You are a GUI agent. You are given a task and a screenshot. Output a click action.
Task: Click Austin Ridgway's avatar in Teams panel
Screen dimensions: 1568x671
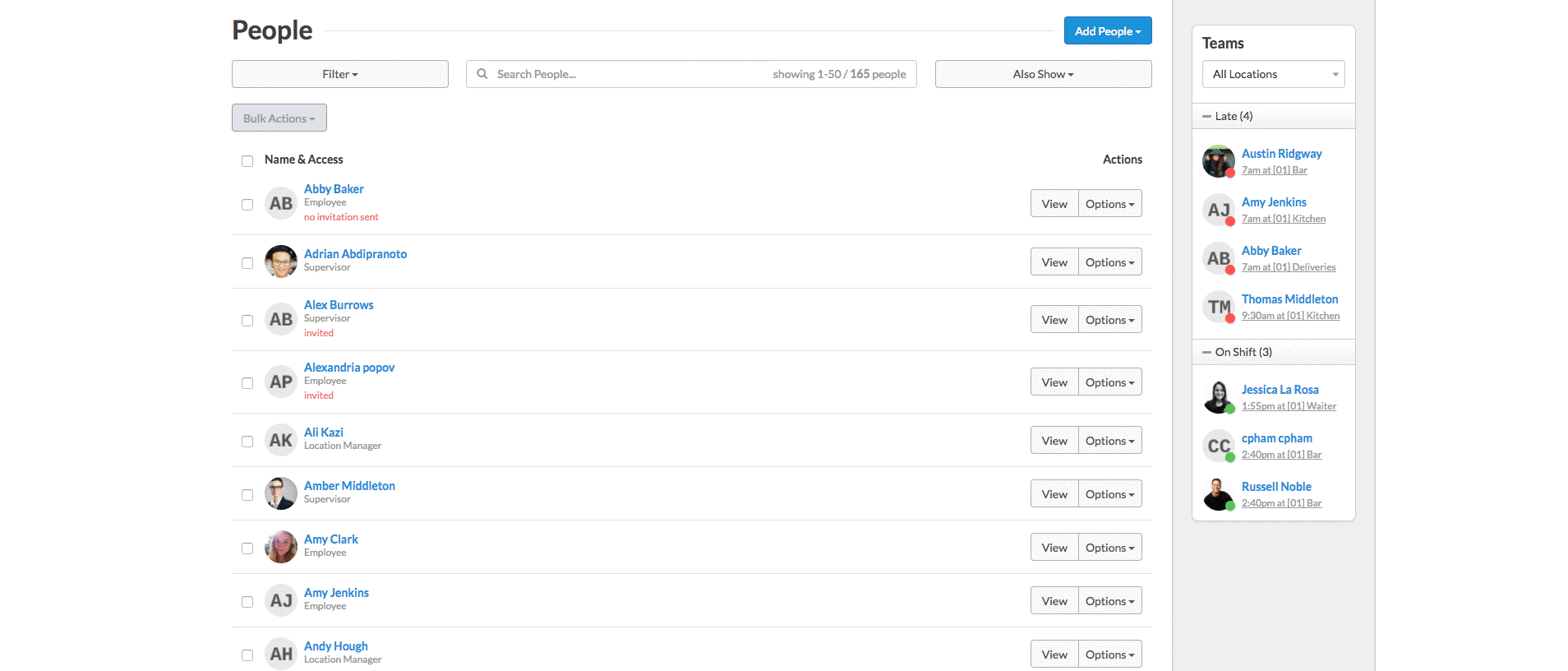1218,161
